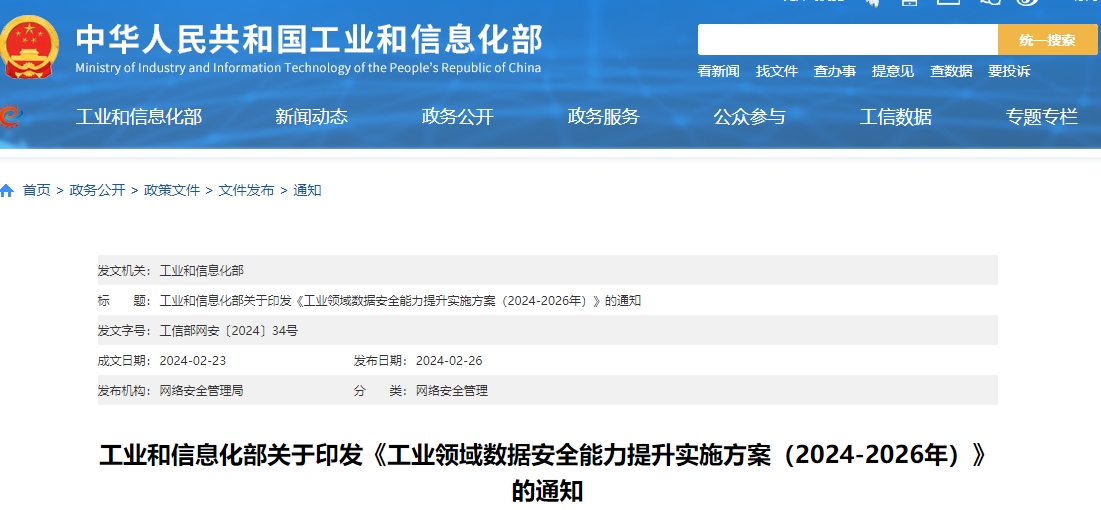1101x510 pixels.
Task: Click the 中华人民共和国工业和信息化部 site title
Action: point(309,39)
